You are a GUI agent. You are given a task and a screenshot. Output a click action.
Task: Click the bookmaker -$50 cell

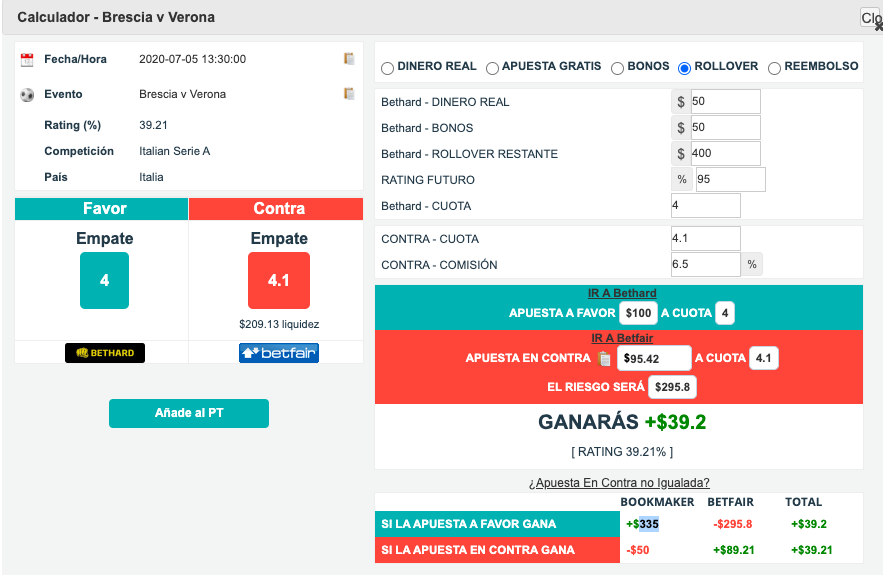(x=637, y=550)
